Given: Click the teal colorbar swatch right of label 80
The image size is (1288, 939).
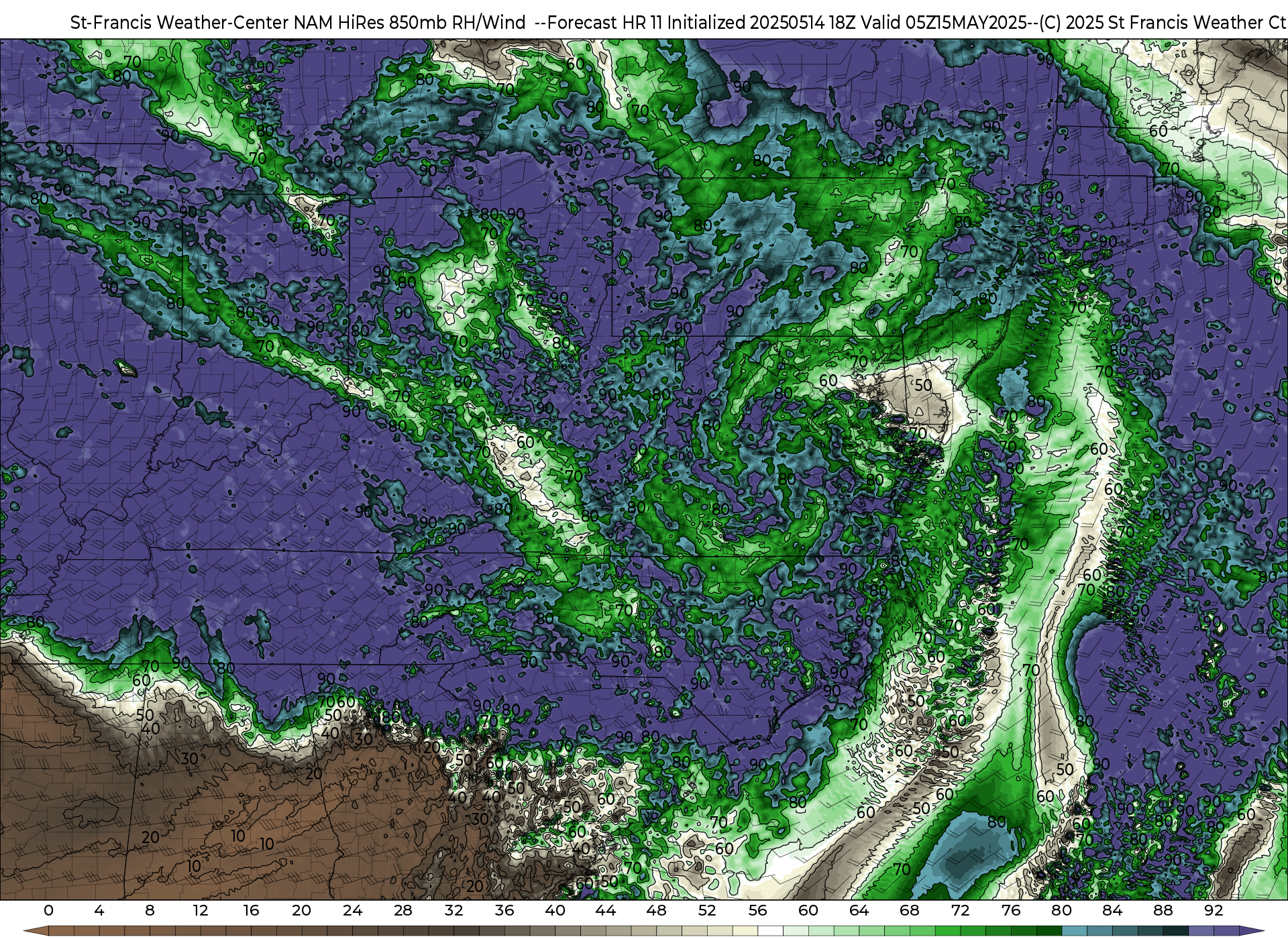Looking at the screenshot, I should pyautogui.click(x=1074, y=932).
